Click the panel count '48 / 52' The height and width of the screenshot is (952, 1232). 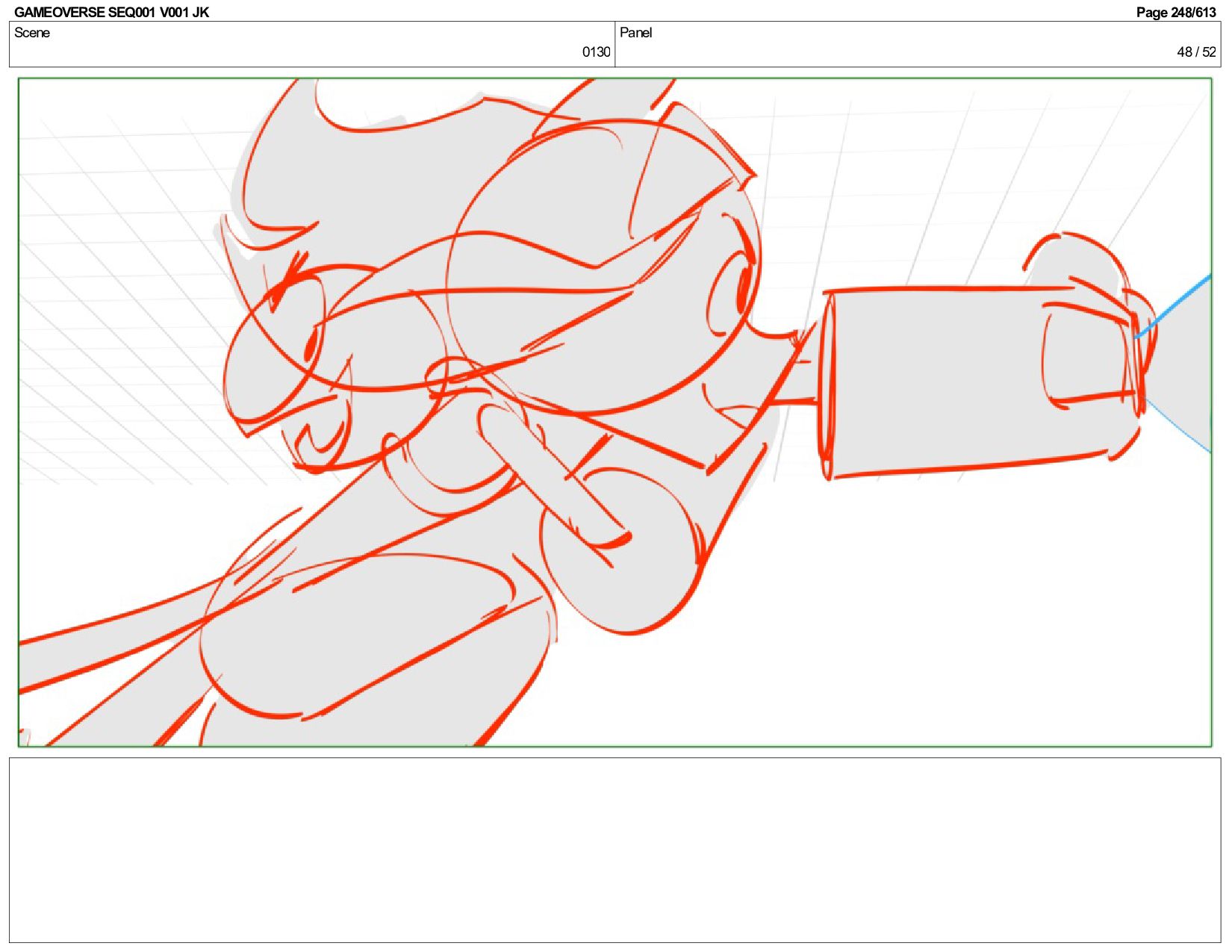(x=1196, y=52)
